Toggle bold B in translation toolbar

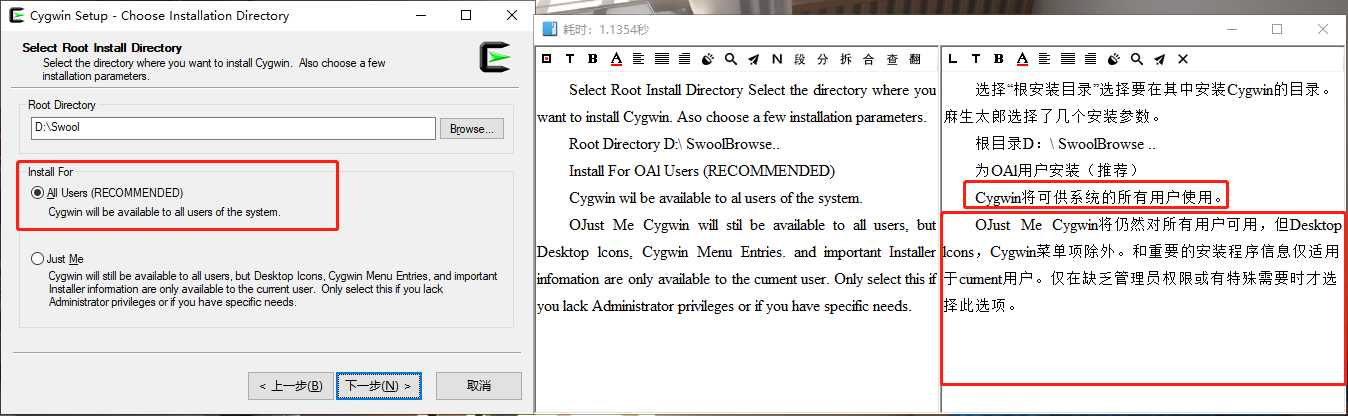(x=999, y=59)
